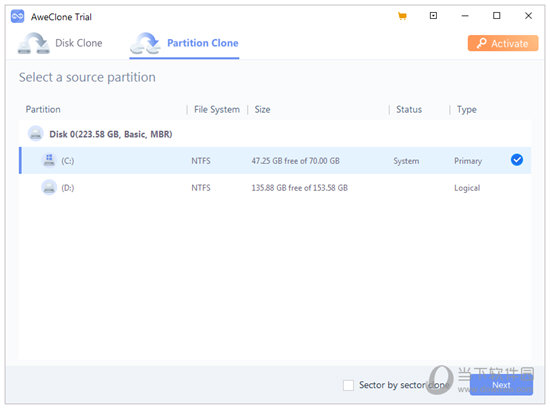Click the Logical type cell

[467, 188]
